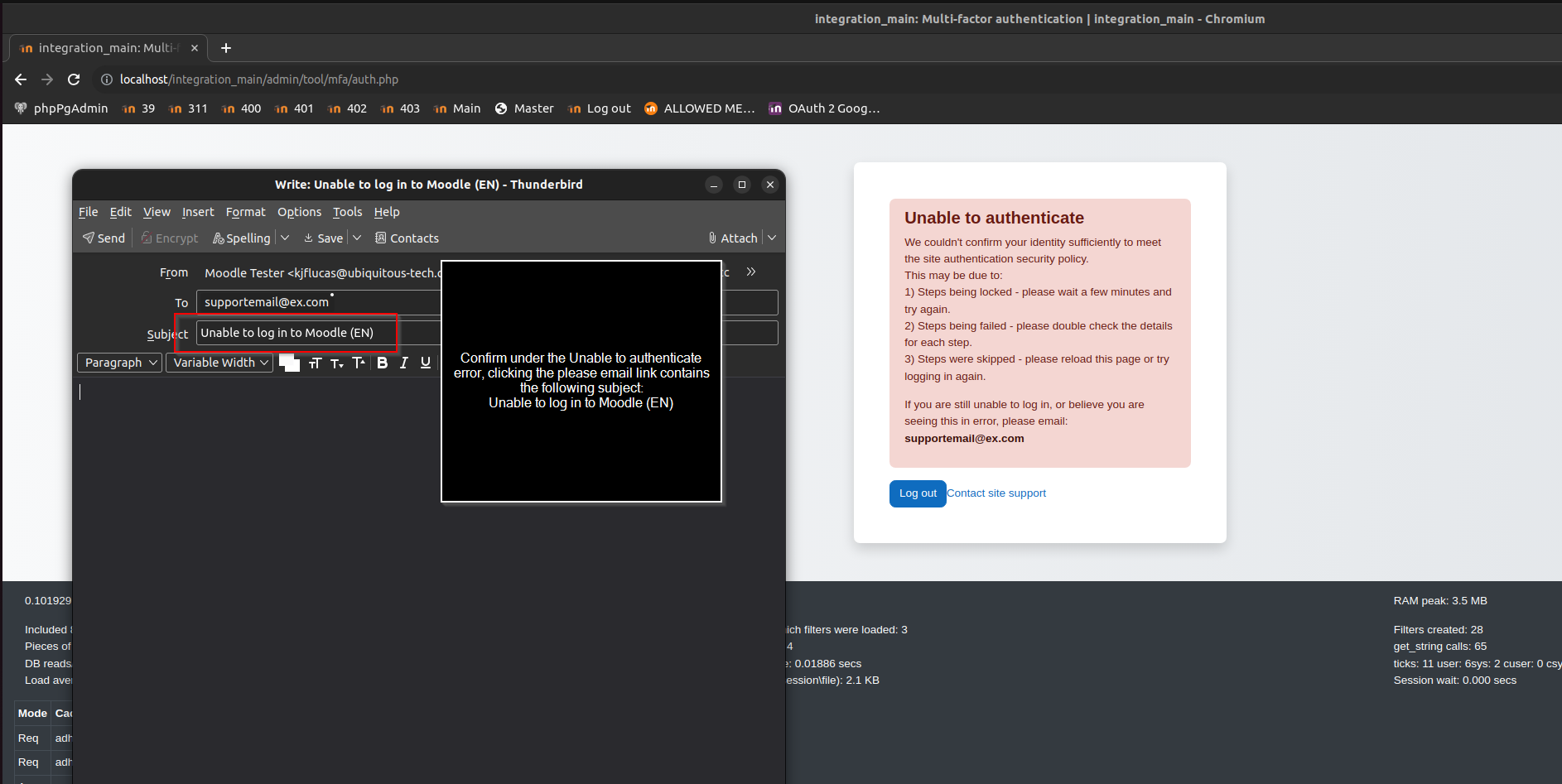Save the message draft
Screen dimensions: 1562x784
[323, 238]
